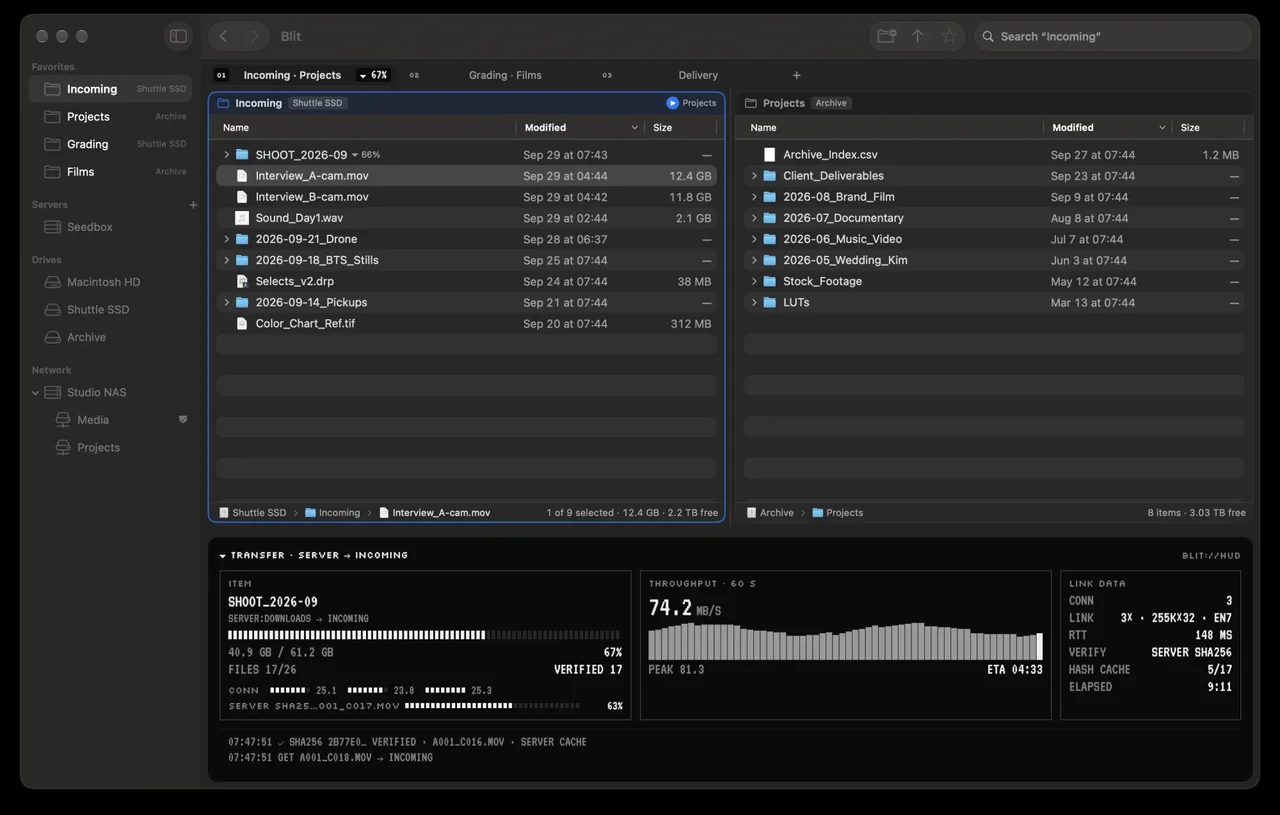
Task: Expand the Client_Deliverables folder
Action: pos(754,176)
